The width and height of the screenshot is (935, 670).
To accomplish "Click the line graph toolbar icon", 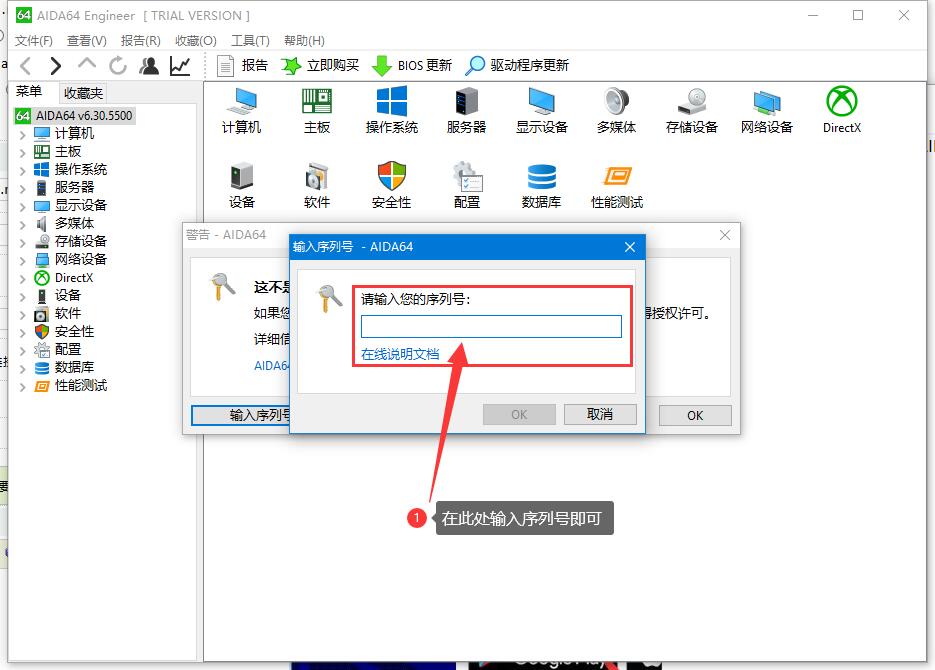I will (x=180, y=66).
